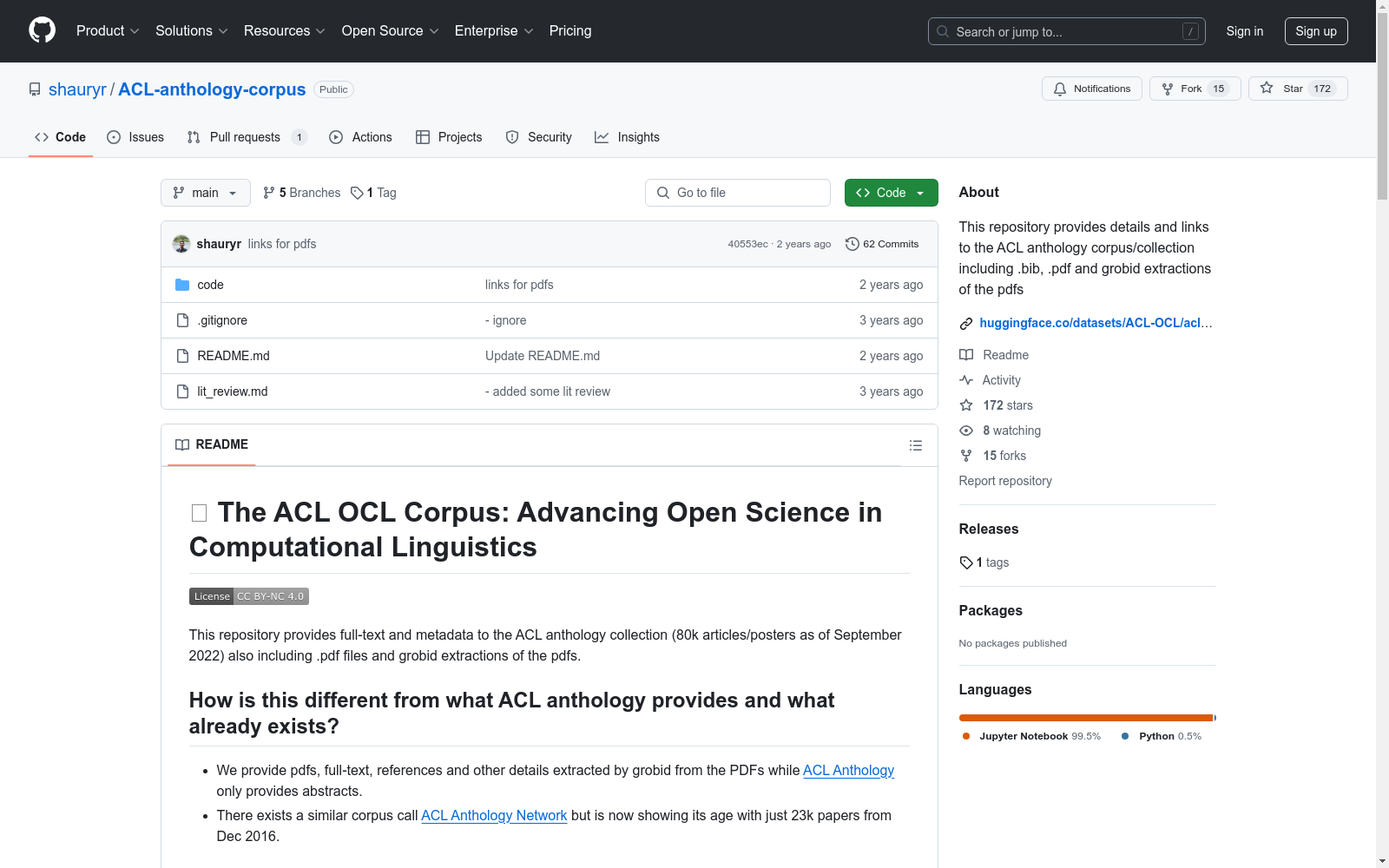
Task: Click the .gitignore file icon
Action: coord(182,320)
